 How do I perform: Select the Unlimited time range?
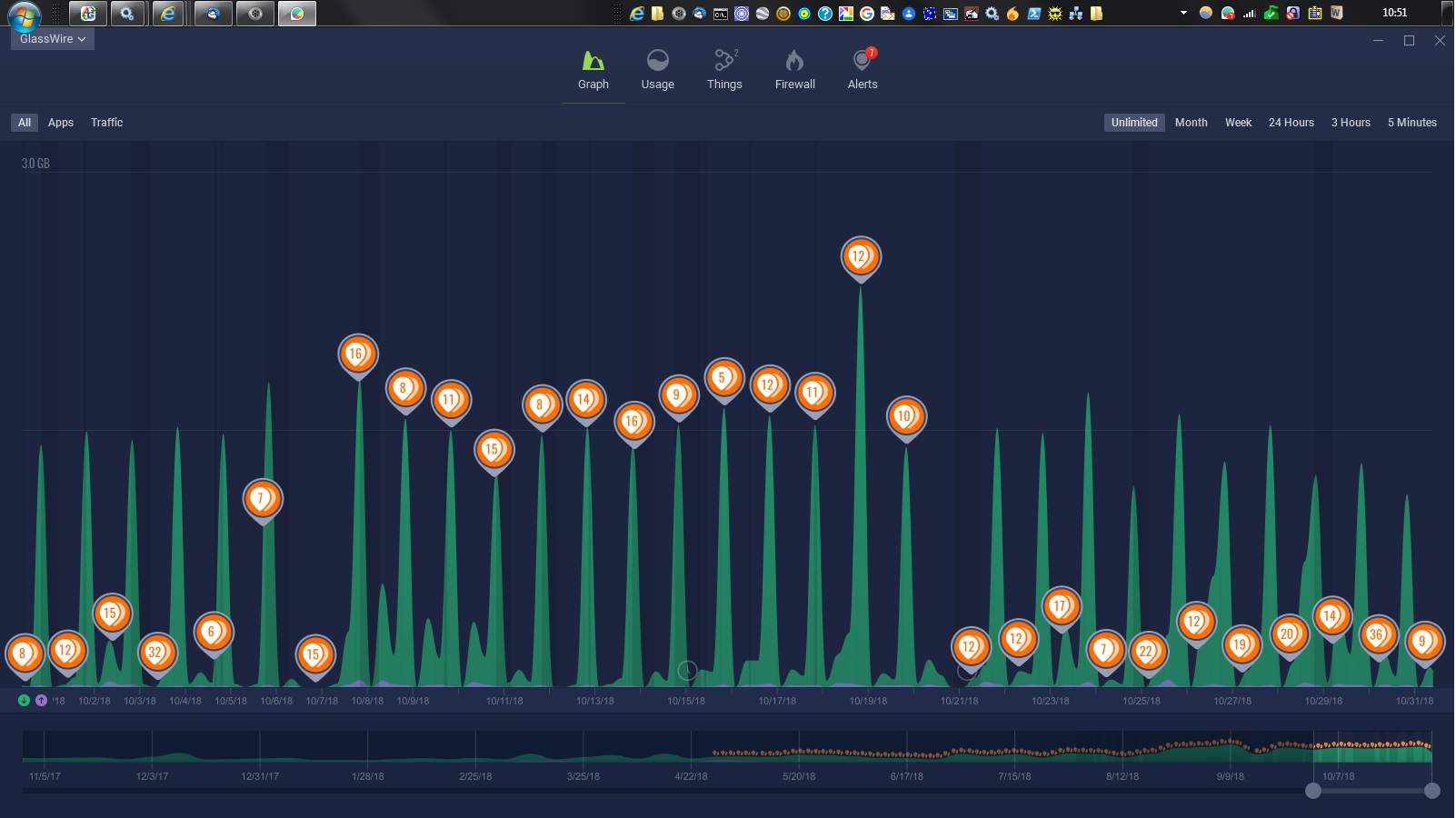tap(1133, 123)
